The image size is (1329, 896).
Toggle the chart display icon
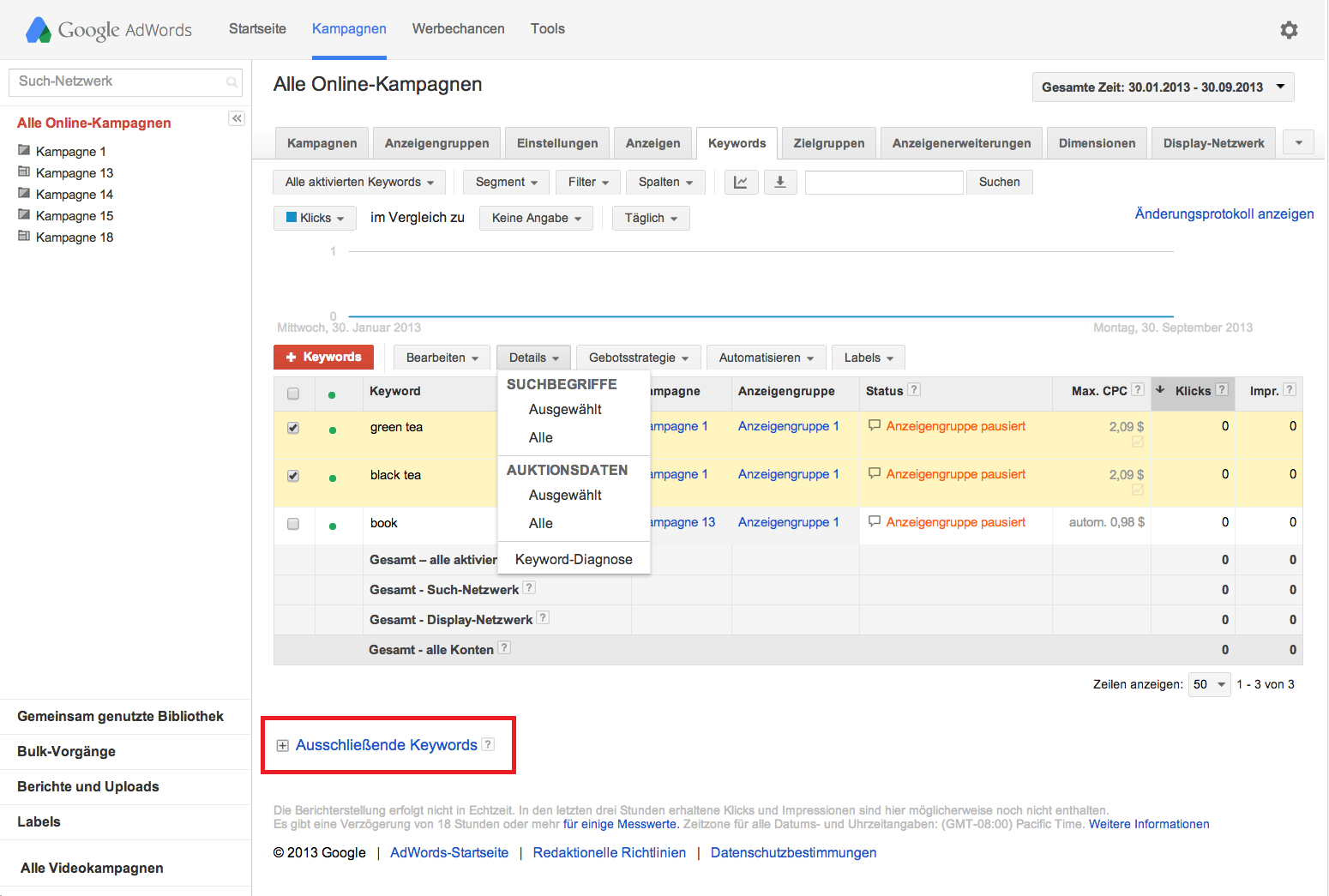pyautogui.click(x=741, y=182)
